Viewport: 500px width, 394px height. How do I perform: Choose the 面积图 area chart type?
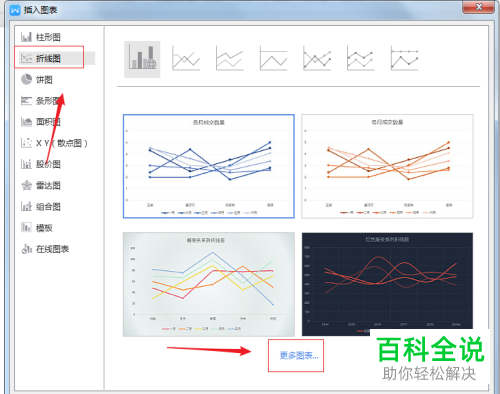41,122
